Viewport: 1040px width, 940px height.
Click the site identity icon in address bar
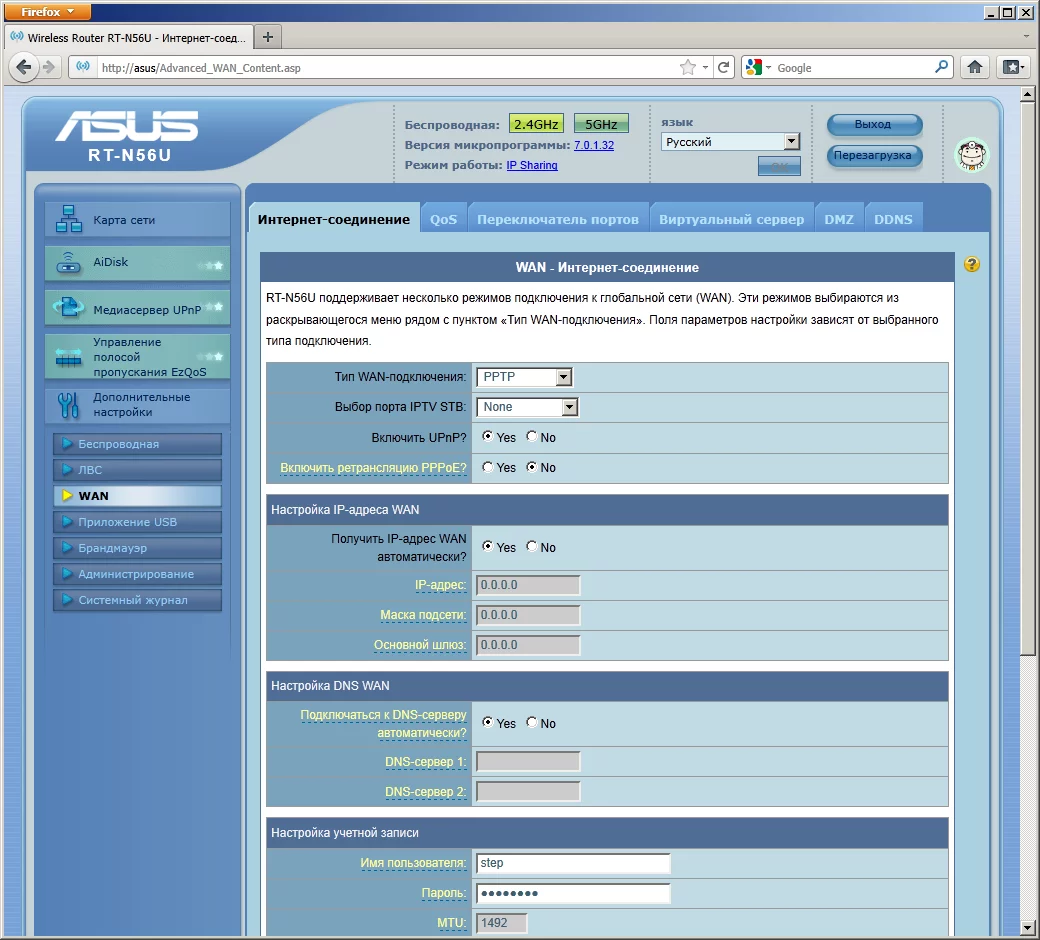tap(83, 67)
